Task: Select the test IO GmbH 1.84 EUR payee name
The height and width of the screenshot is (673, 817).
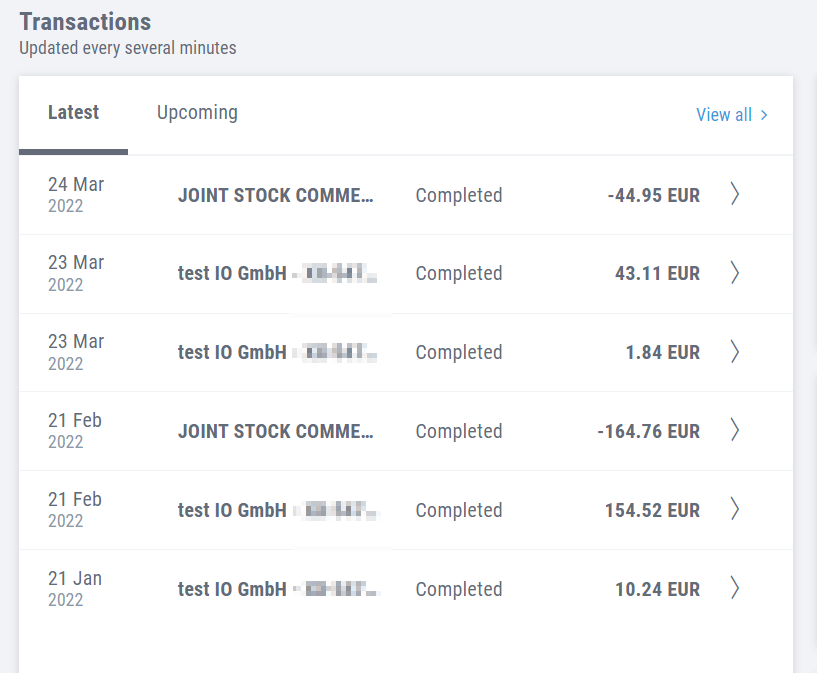Action: coord(232,353)
